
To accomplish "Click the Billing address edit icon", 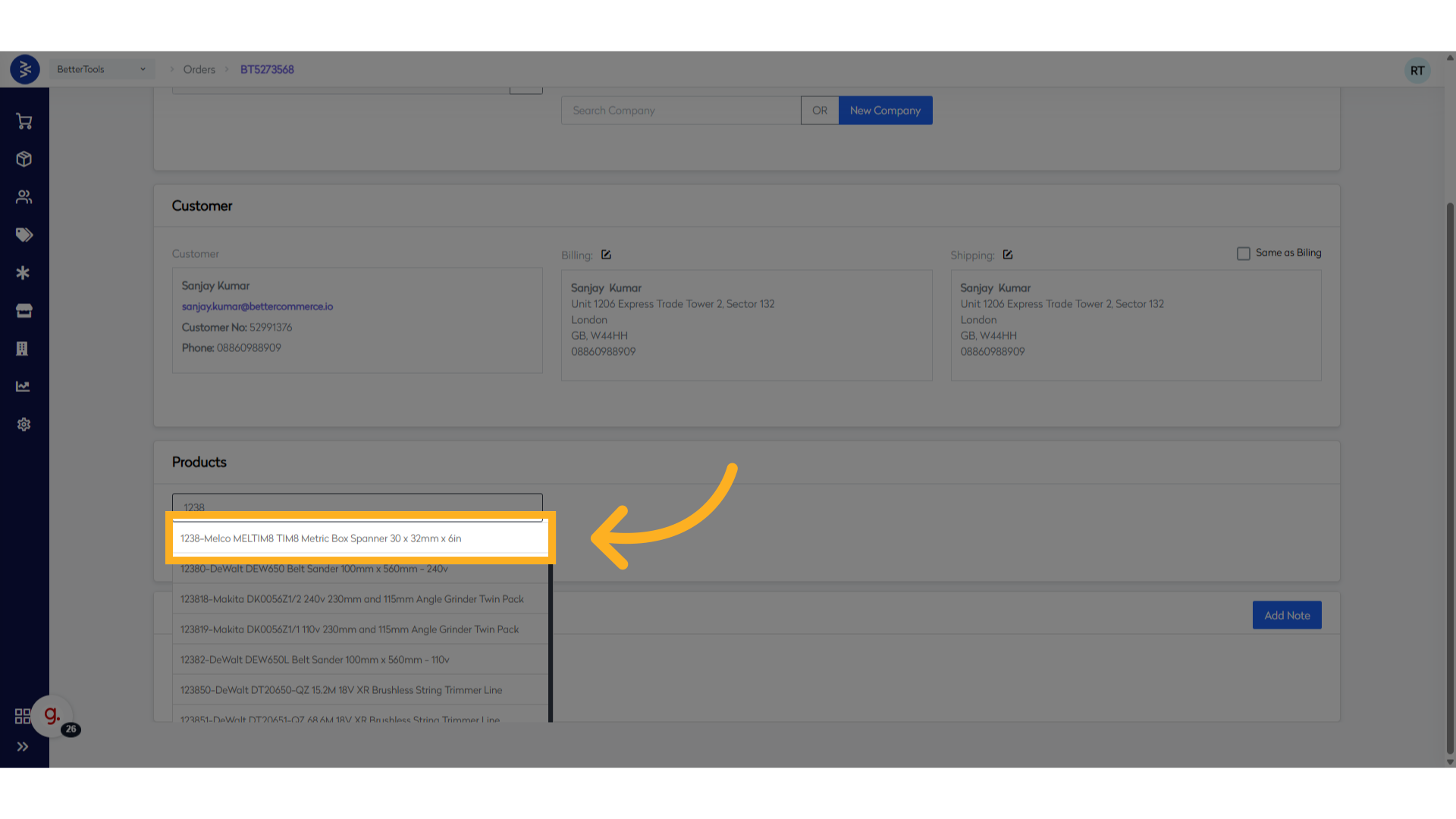I will (x=606, y=255).
